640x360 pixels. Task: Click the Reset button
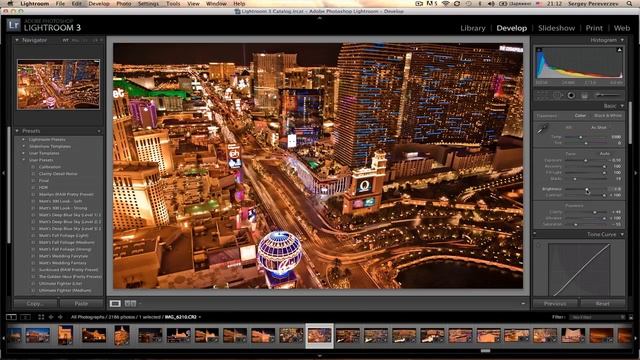tap(602, 304)
